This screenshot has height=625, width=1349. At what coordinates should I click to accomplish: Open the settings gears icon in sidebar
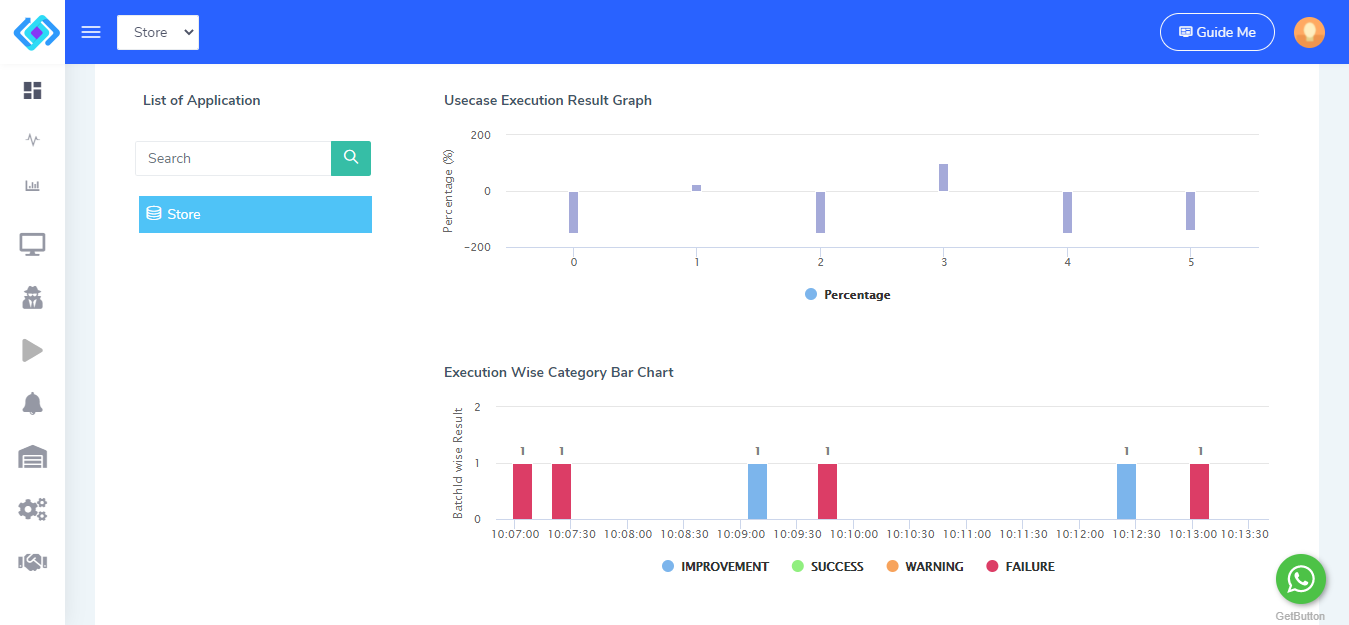click(32, 510)
